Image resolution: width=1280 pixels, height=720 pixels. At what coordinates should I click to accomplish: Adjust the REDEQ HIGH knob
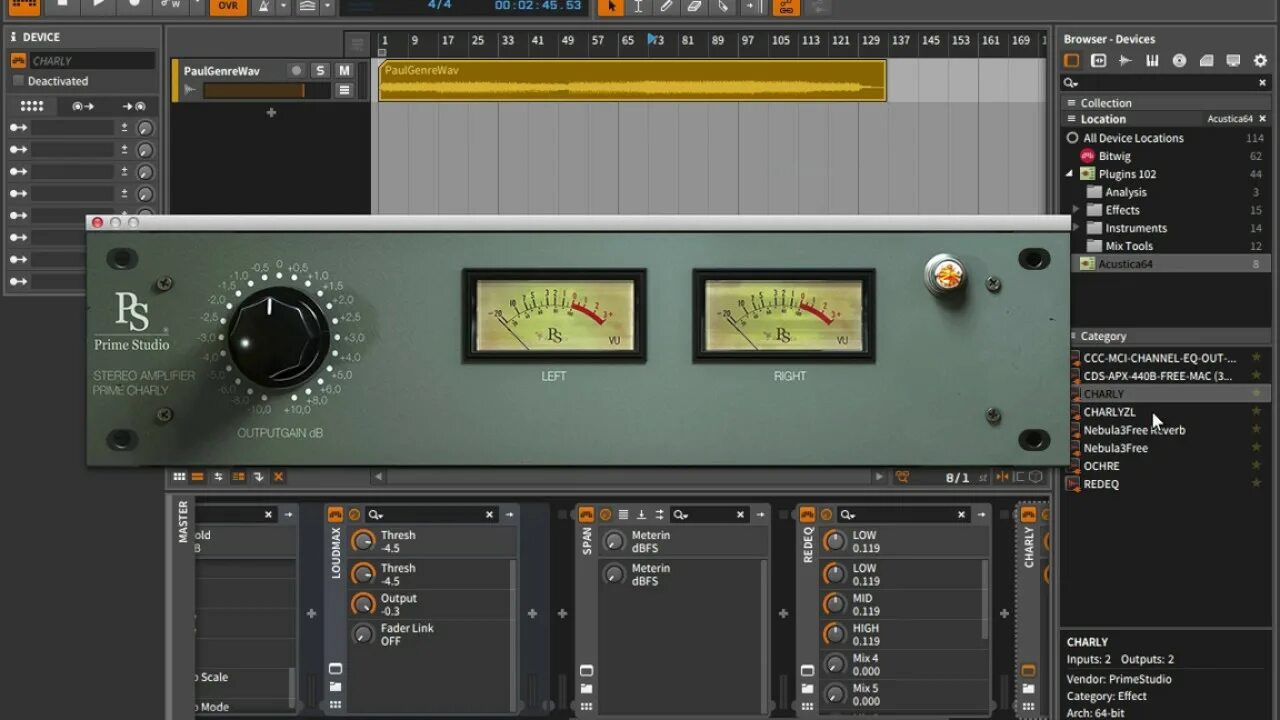click(834, 634)
